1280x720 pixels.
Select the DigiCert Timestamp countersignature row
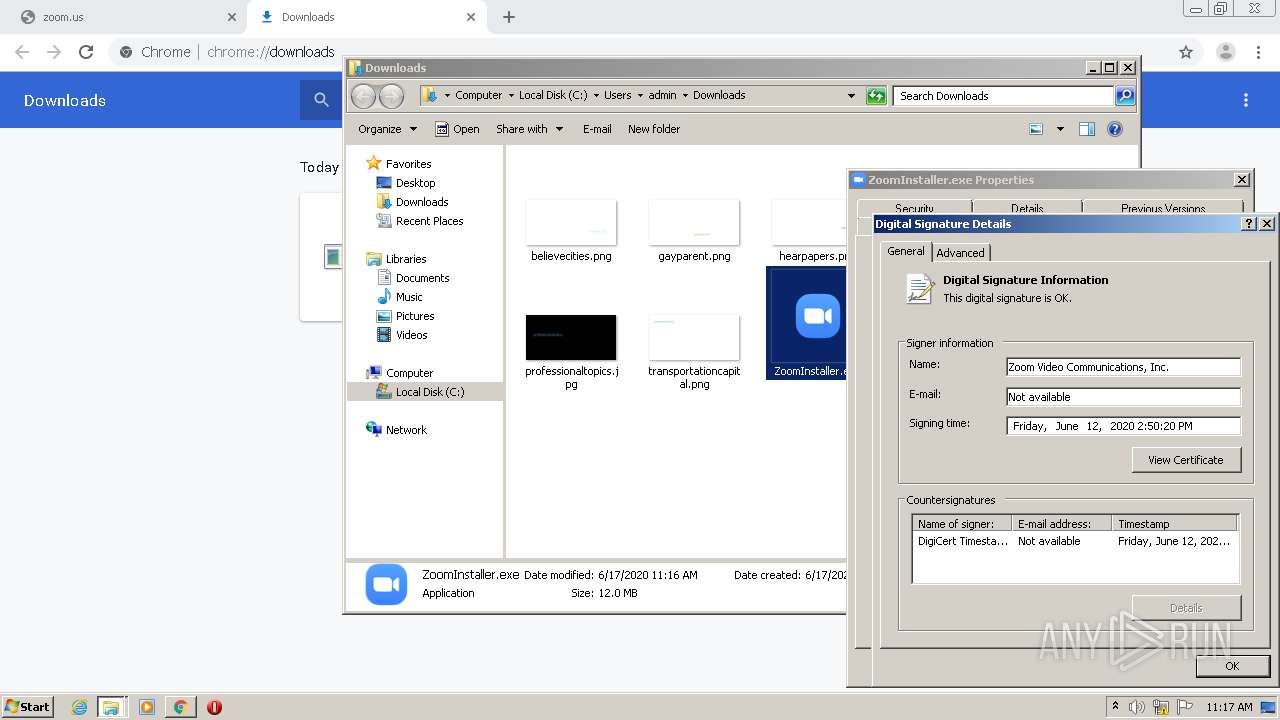tap(1075, 541)
